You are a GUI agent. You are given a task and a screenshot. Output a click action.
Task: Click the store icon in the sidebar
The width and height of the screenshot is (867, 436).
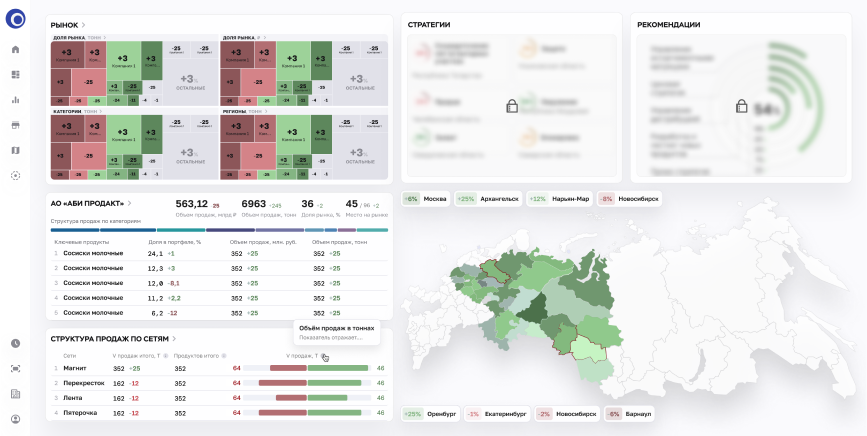click(x=15, y=125)
